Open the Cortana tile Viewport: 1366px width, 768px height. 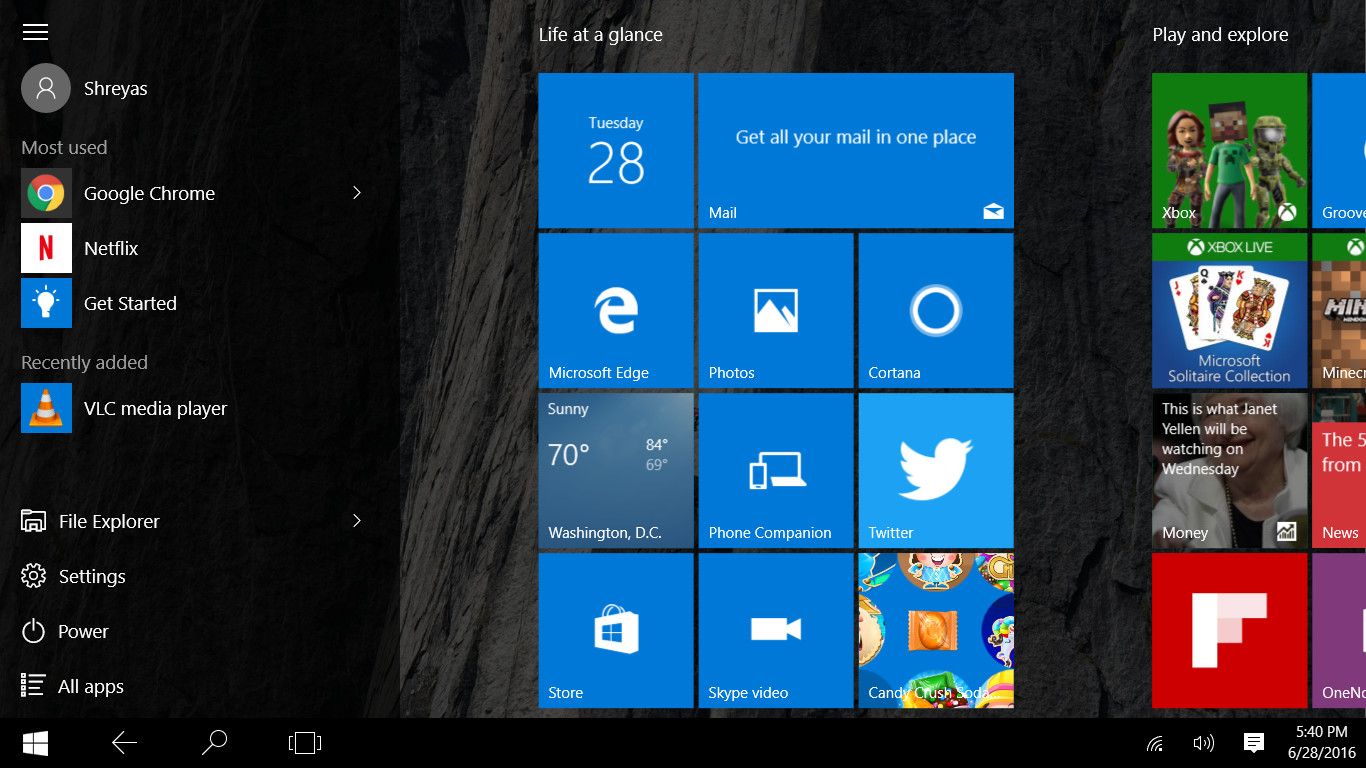point(936,310)
